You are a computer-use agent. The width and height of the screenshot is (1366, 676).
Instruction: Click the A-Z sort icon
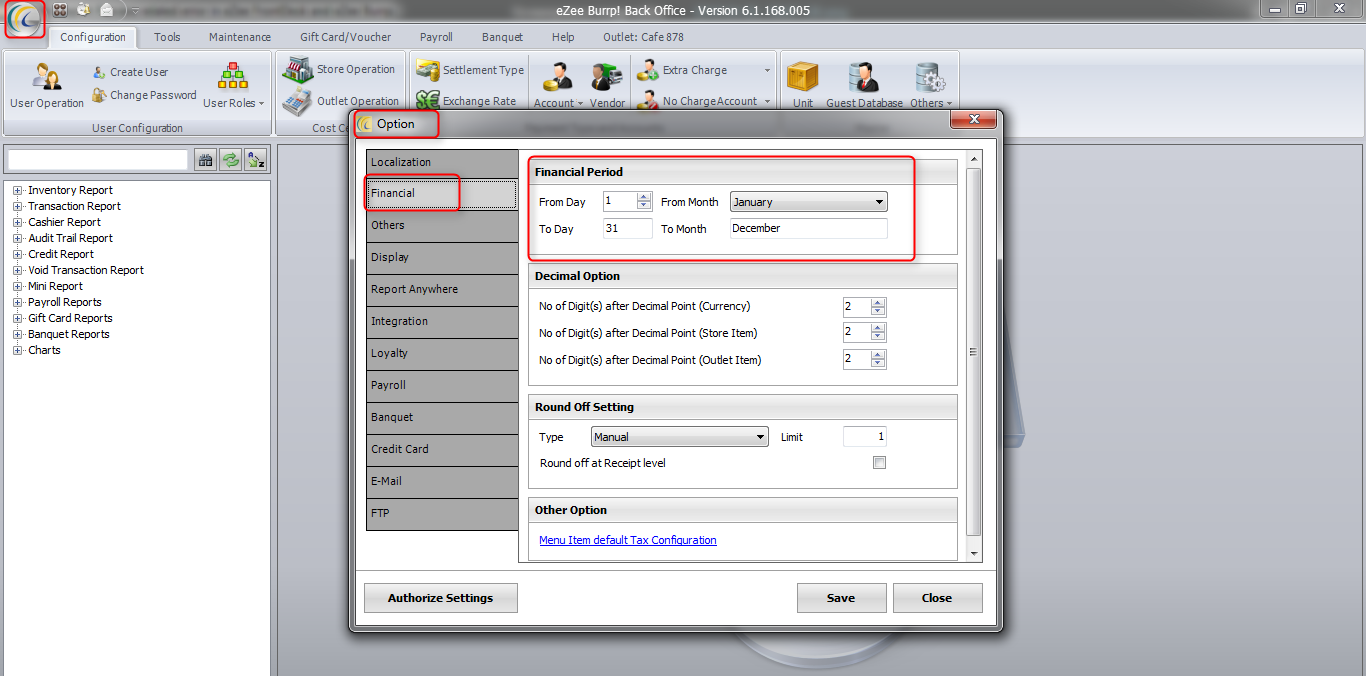point(257,160)
